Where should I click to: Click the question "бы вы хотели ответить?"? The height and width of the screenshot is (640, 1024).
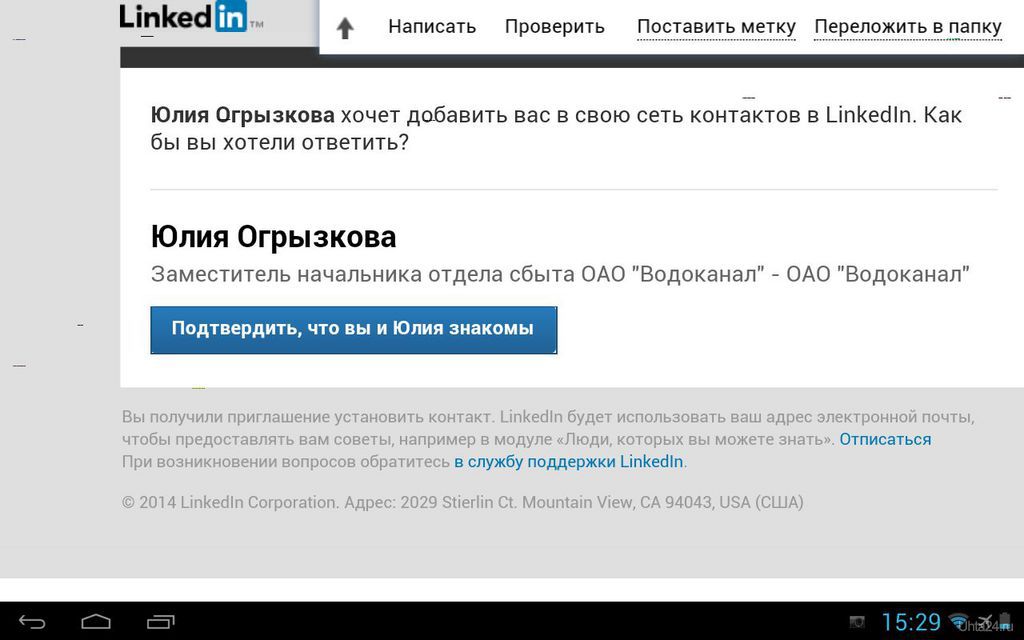[x=280, y=142]
